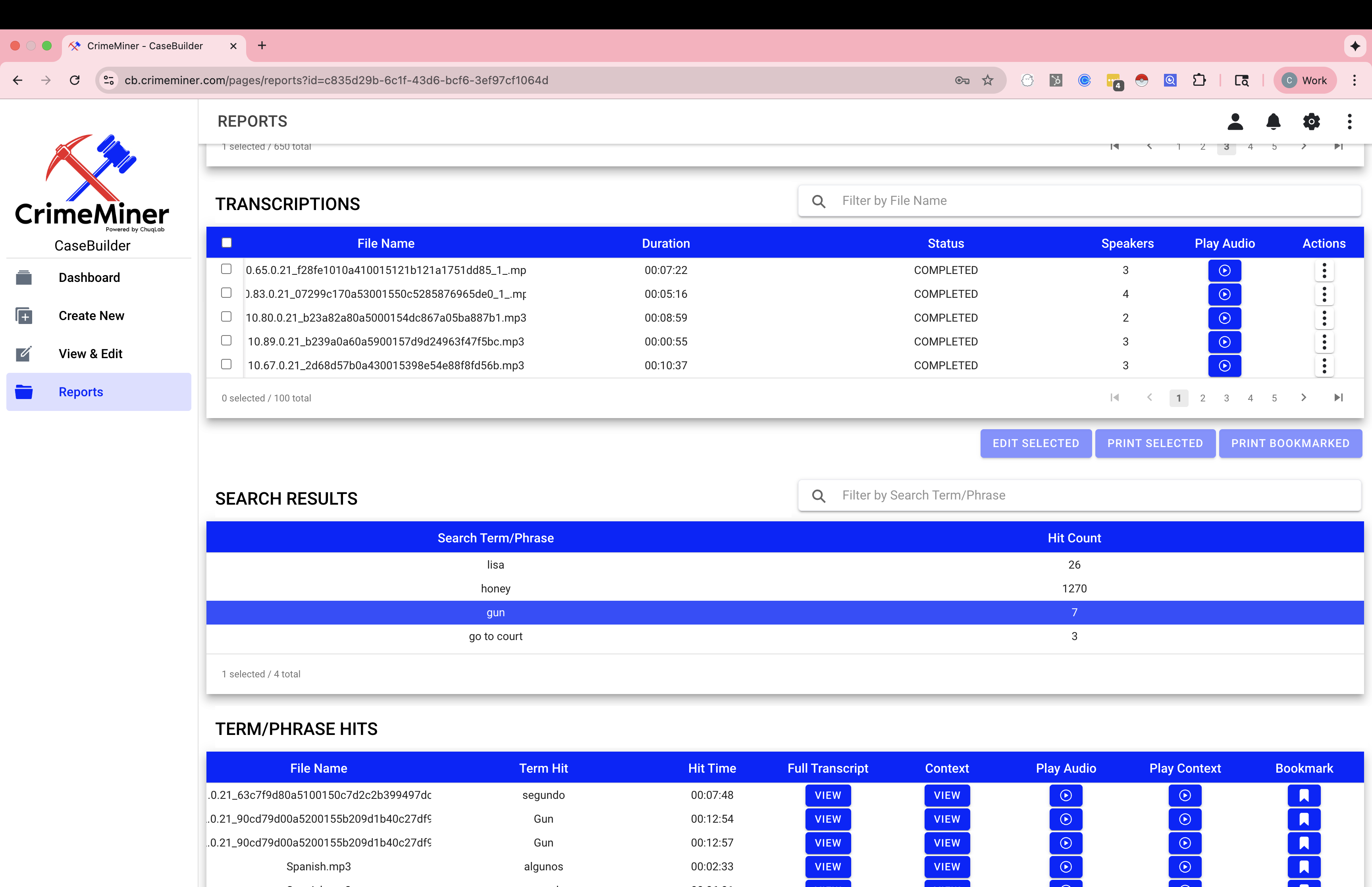This screenshot has height=887, width=1372.
Task: Open notifications bell
Action: 1273,121
